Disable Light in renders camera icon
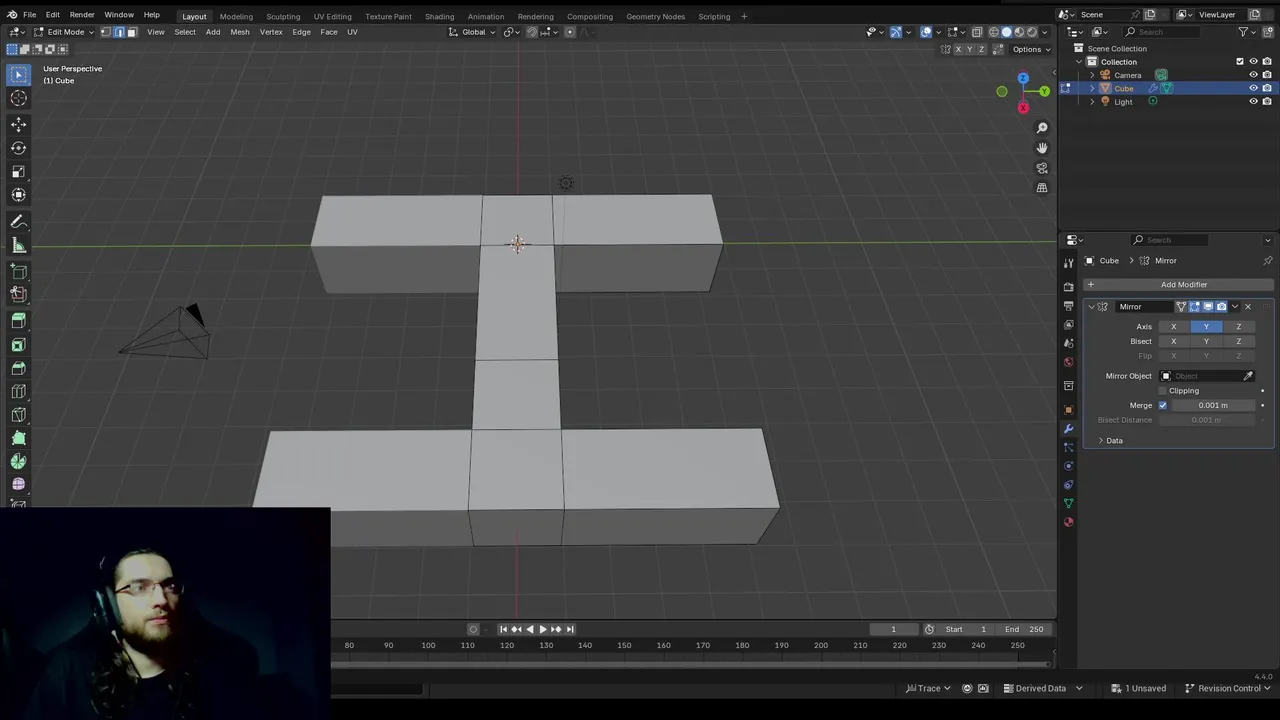Screen dimensions: 1280x720 pos(1267,101)
